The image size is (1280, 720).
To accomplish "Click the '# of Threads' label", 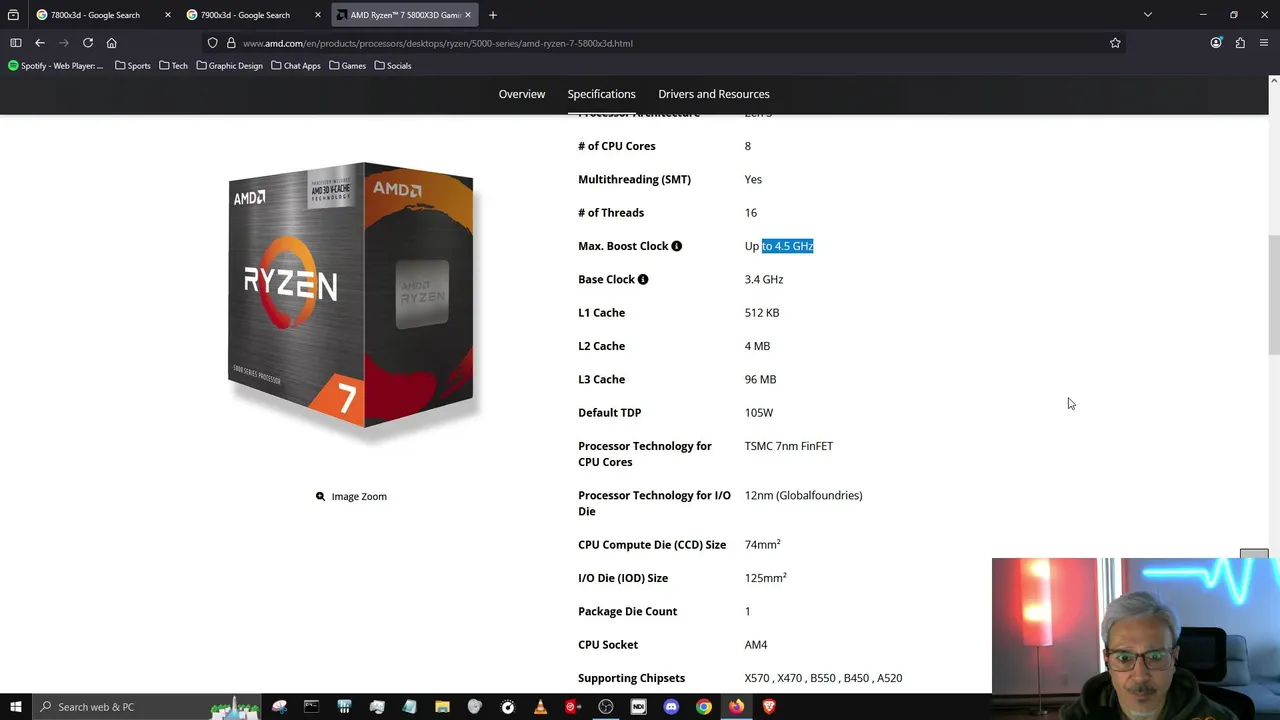I will tap(611, 212).
